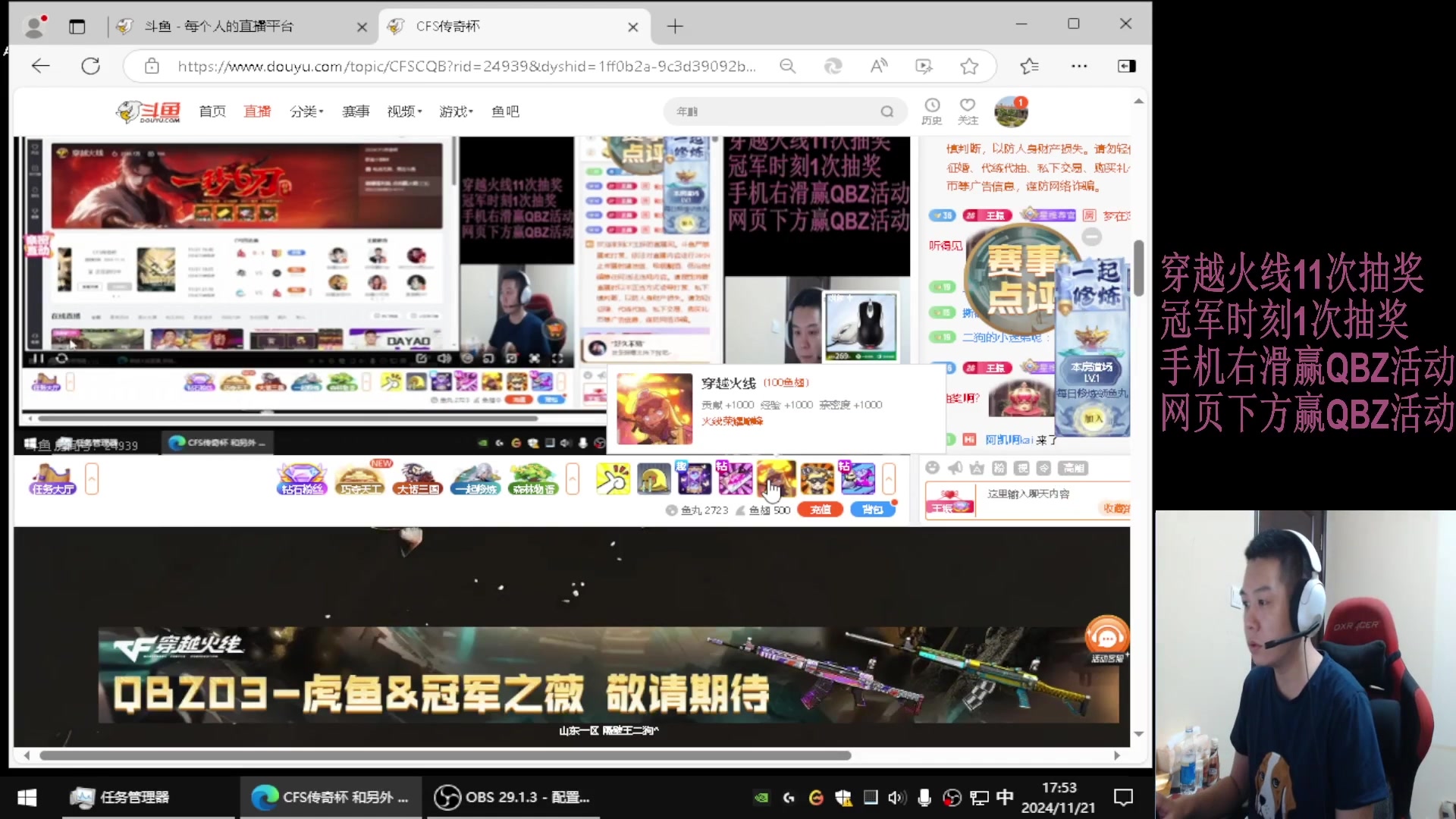Viewport: 1456px width, 819px height.
Task: Send the yellow clapping hand gift
Action: pyautogui.click(x=613, y=479)
